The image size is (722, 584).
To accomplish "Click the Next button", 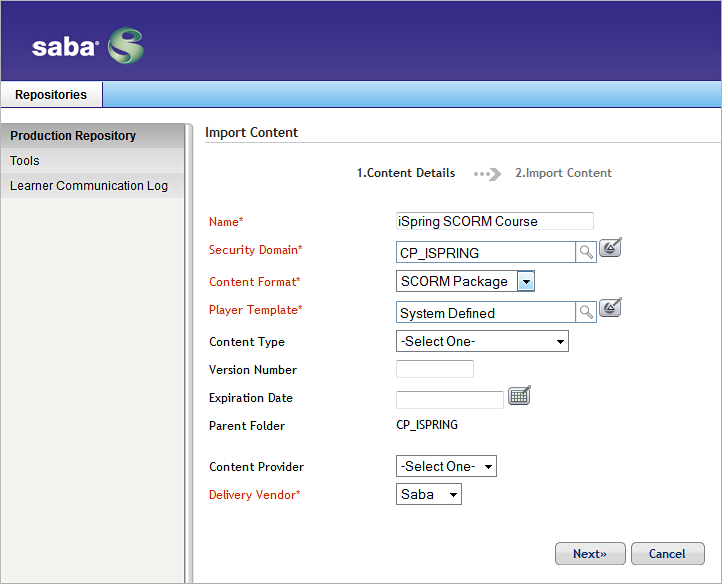I will pos(590,554).
